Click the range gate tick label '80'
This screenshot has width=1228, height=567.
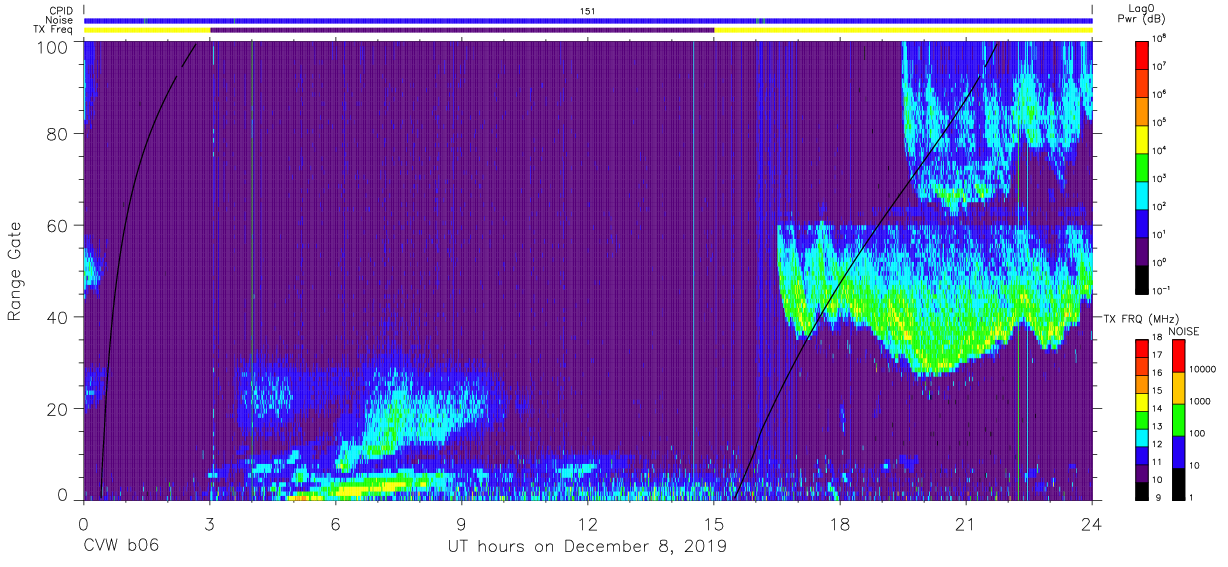tap(57, 133)
